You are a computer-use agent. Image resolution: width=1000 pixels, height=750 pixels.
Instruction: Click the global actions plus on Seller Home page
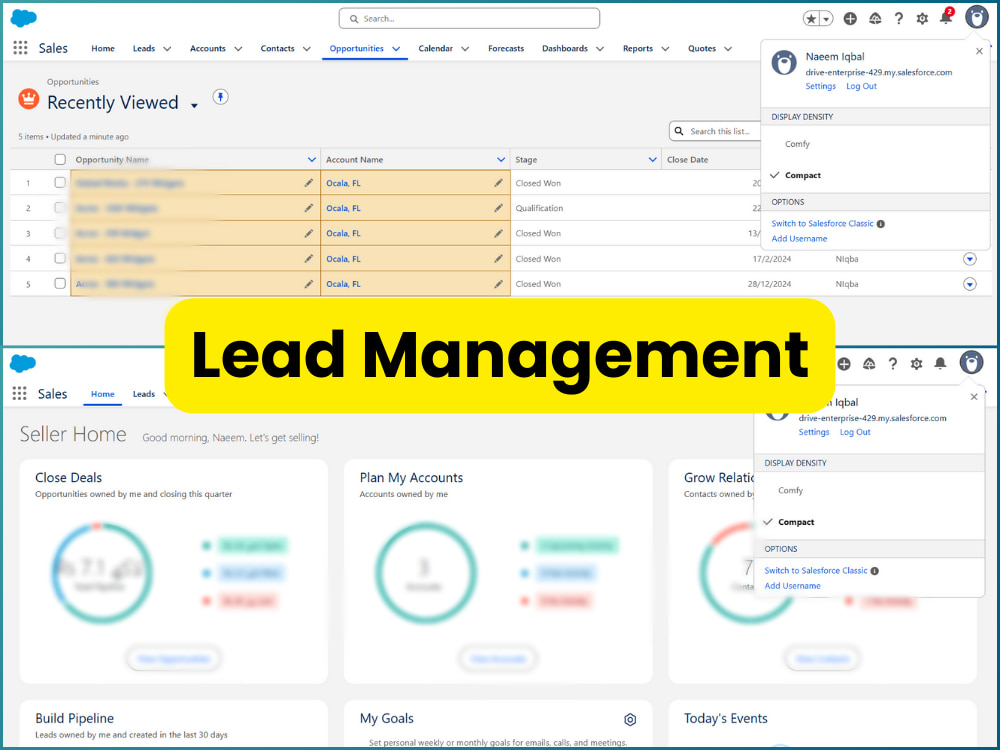[x=844, y=364]
